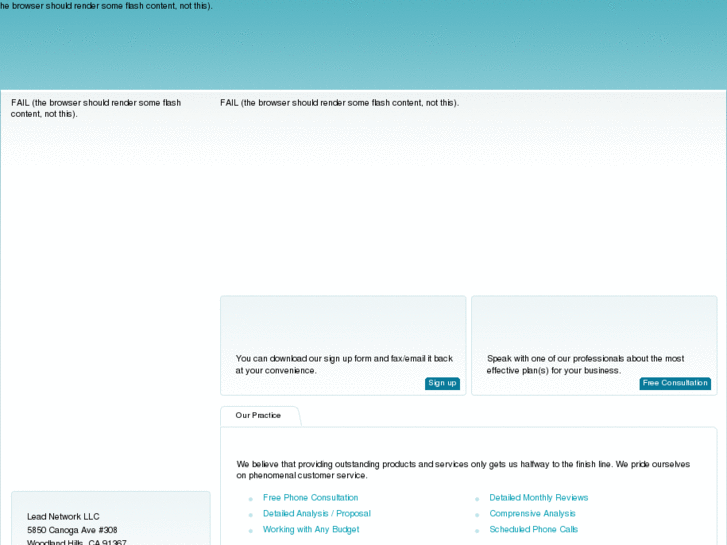Click the Free Consultation button

[675, 383]
